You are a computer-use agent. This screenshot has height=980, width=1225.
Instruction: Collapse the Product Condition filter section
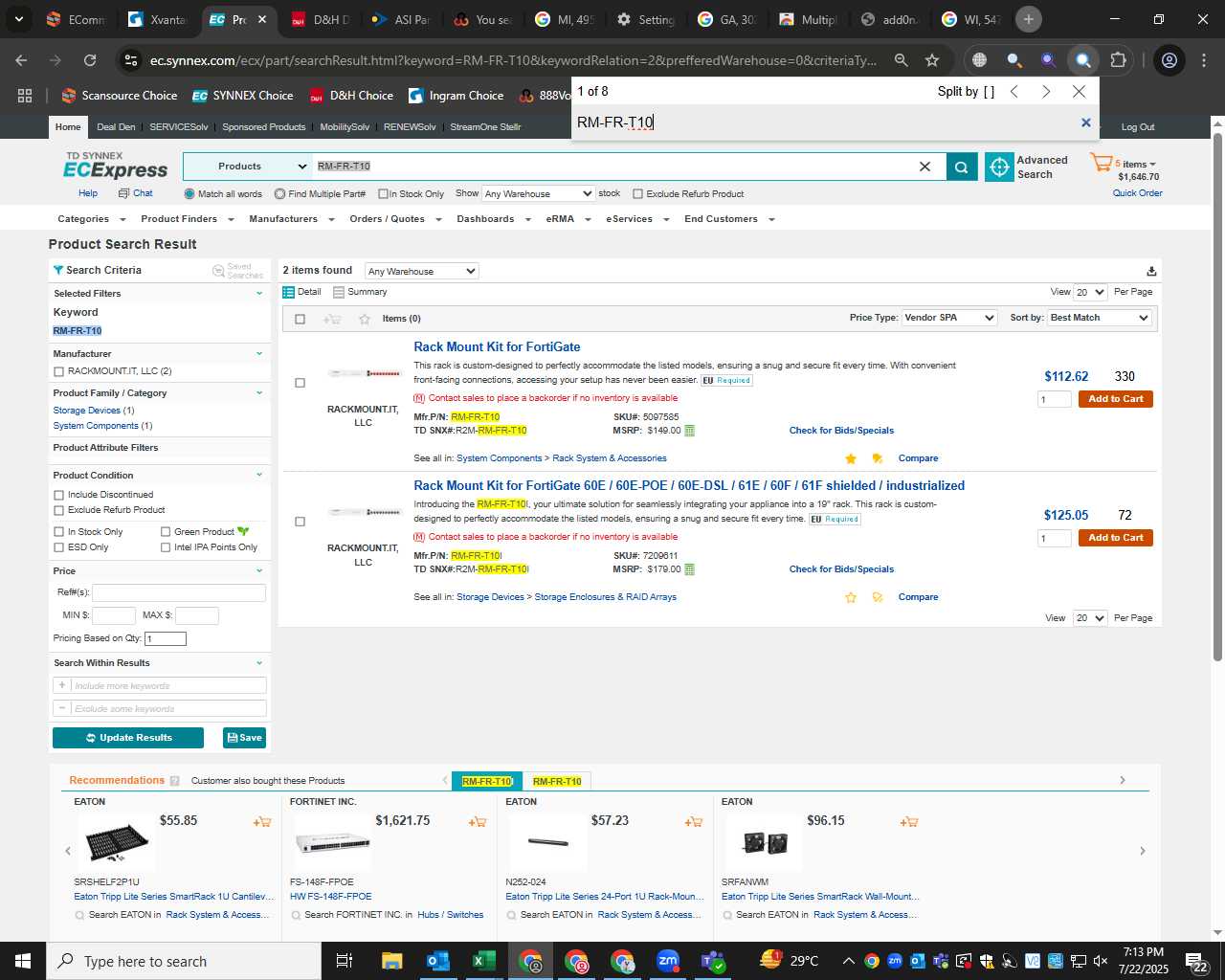click(x=259, y=476)
